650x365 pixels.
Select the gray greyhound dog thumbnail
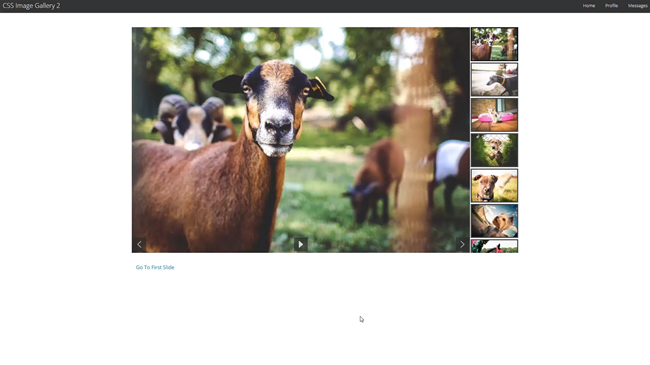pos(494,79)
